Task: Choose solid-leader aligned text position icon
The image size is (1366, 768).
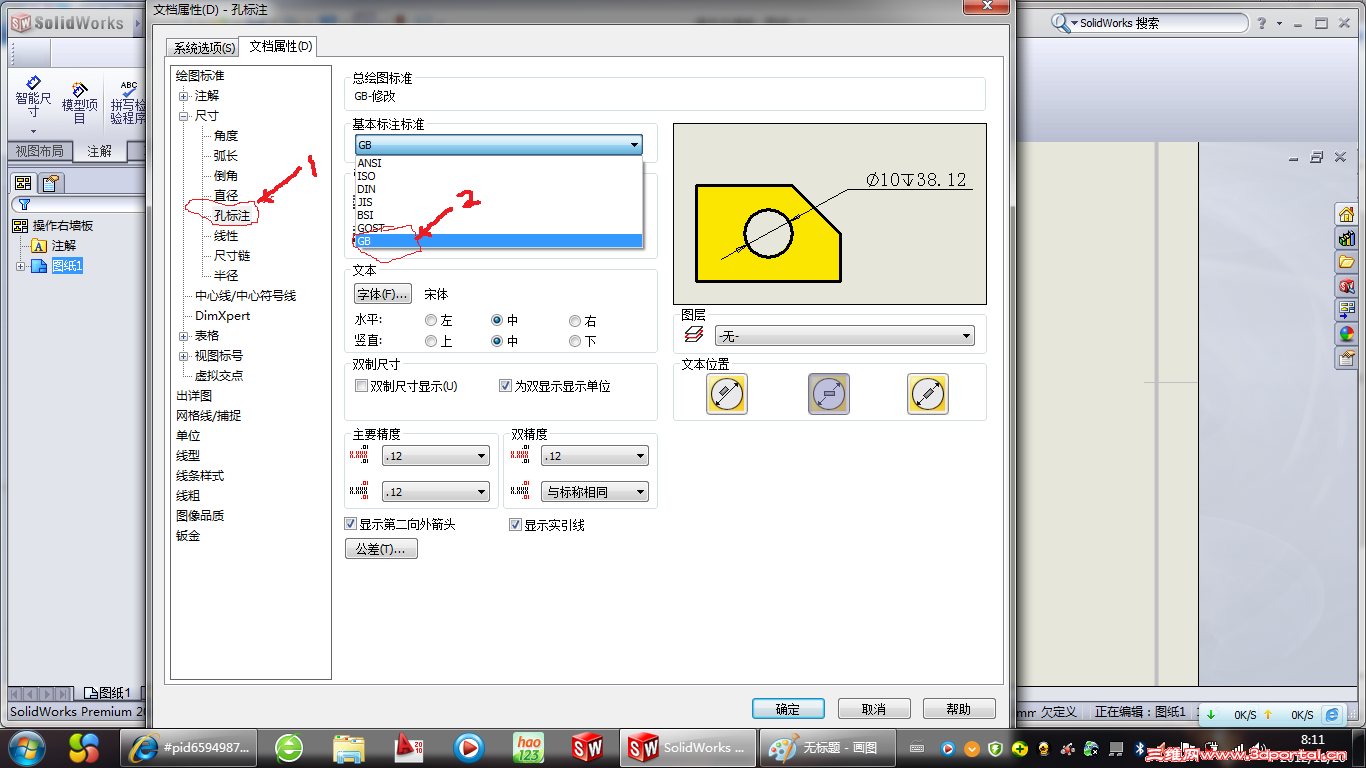Action: (x=727, y=394)
